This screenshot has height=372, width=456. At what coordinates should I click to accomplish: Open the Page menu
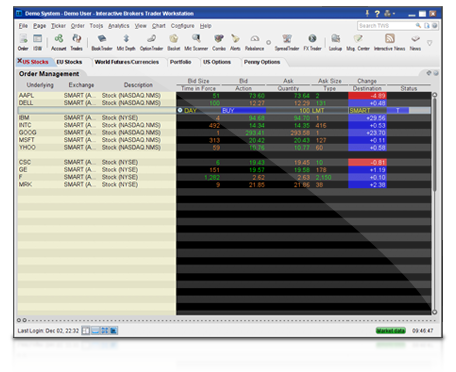coord(39,26)
